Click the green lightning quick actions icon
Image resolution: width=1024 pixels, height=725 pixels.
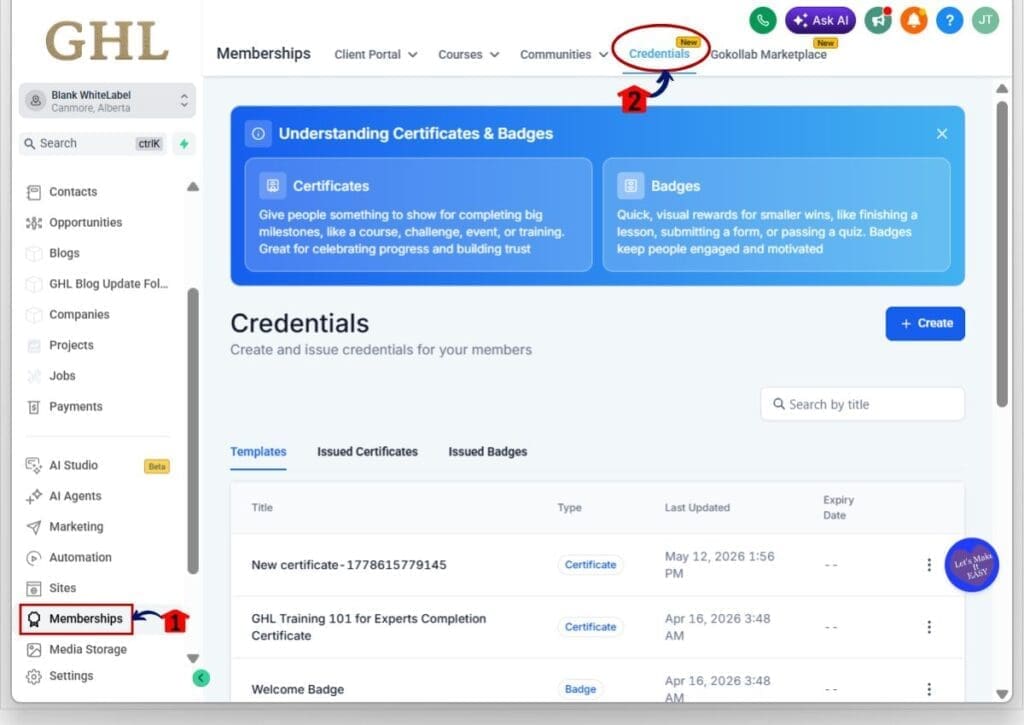[184, 144]
